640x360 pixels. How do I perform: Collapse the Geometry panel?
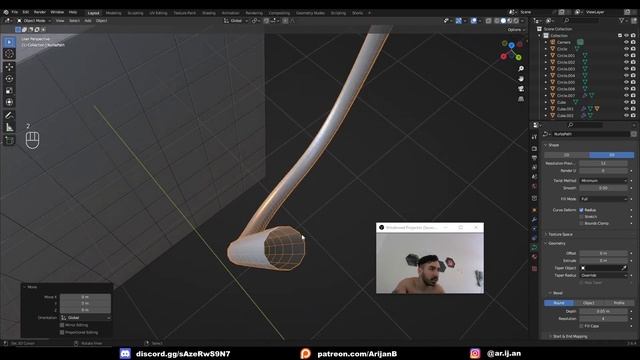click(556, 243)
